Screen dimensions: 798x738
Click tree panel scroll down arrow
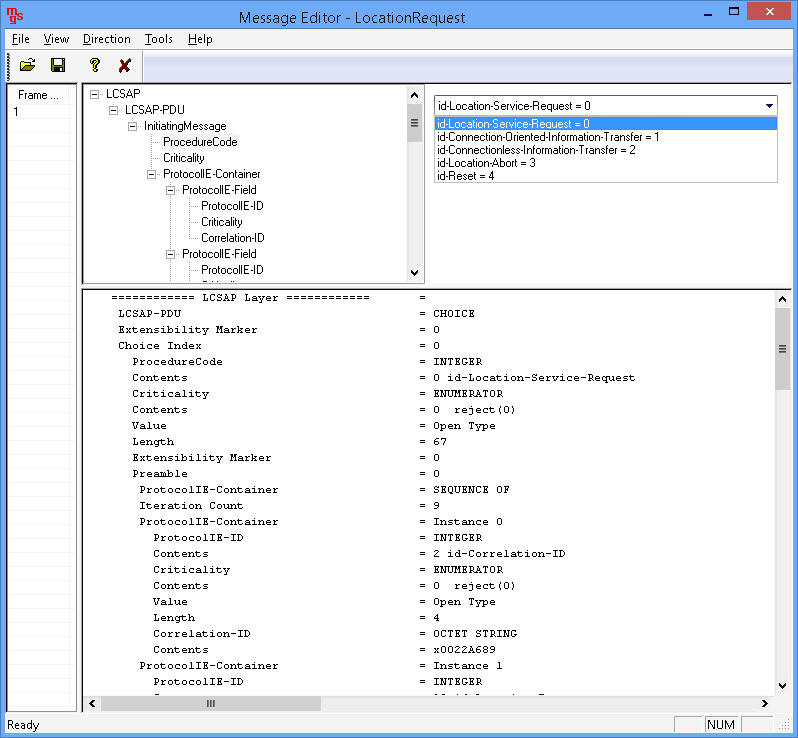414,273
